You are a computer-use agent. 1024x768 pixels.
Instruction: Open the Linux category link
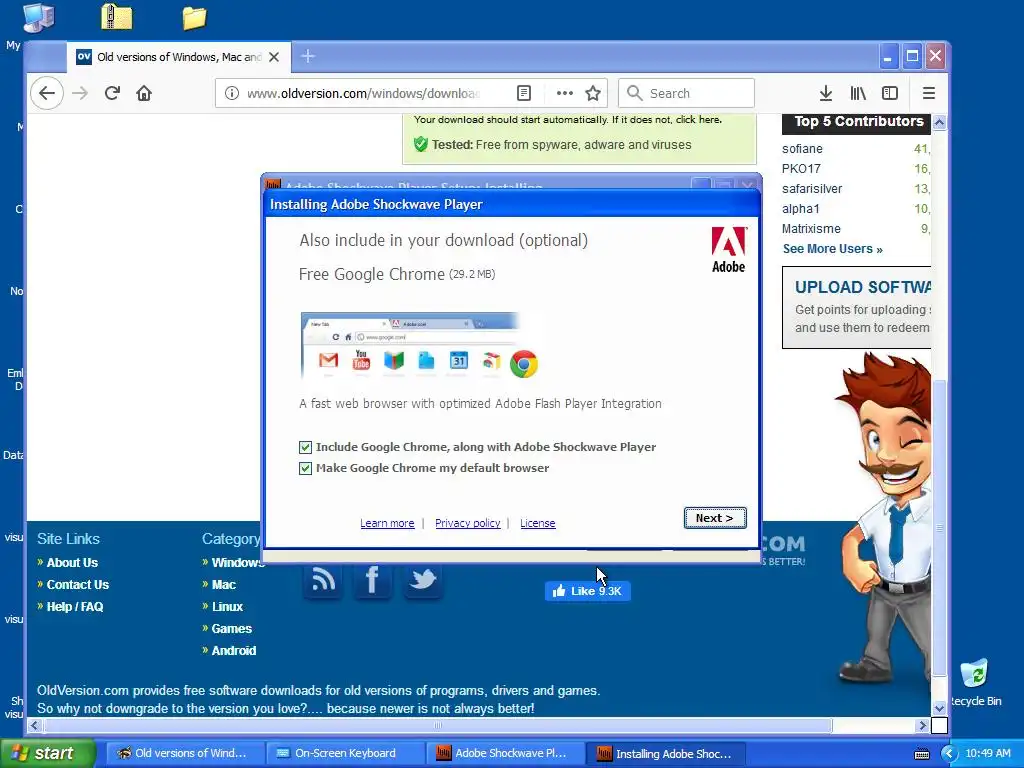pyautogui.click(x=227, y=607)
